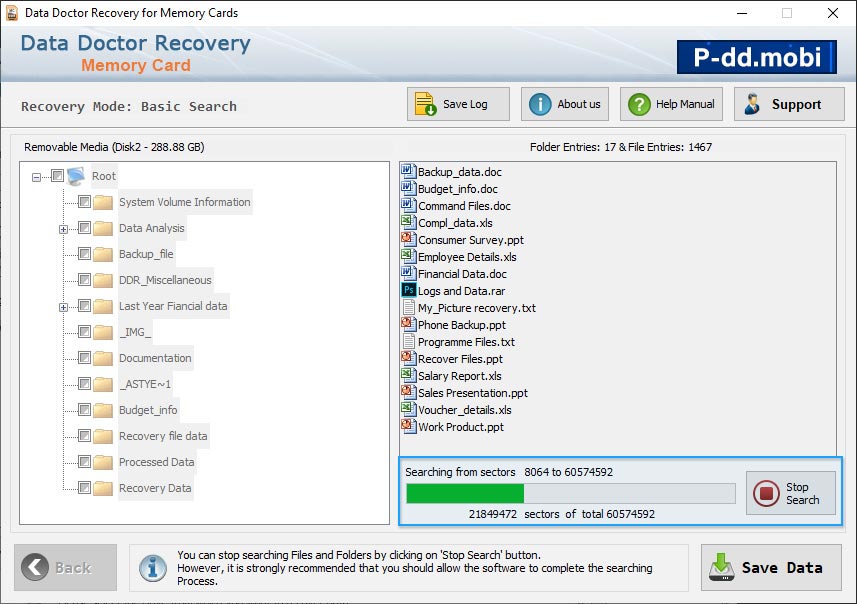857x604 pixels.
Task: Click the PowerPoint icon of Phone Backup.ppt
Action: [408, 324]
